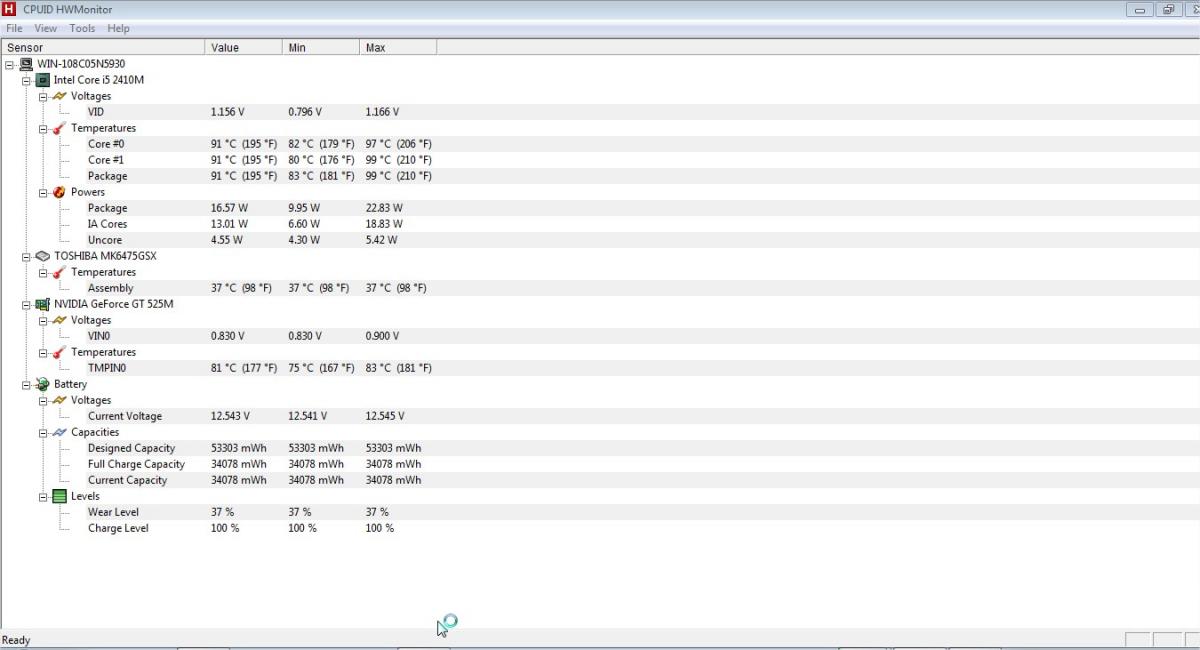
Task: Click the computer icon beside WIN-108C05N5930
Action: tap(26, 64)
